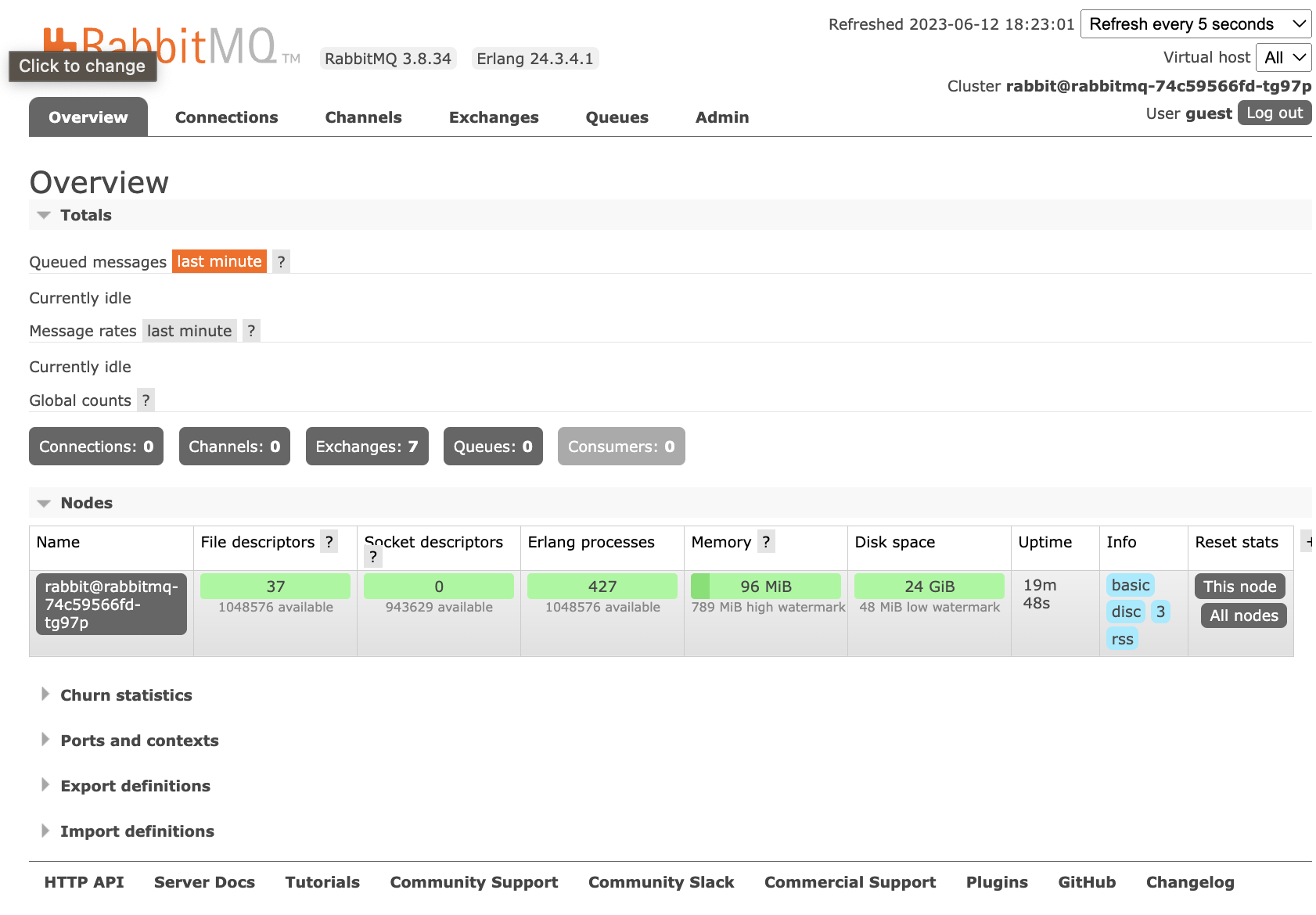Open node rabbit@rabbitmq-74c59566fd-tg97p details
1316x915 pixels.
[112, 604]
